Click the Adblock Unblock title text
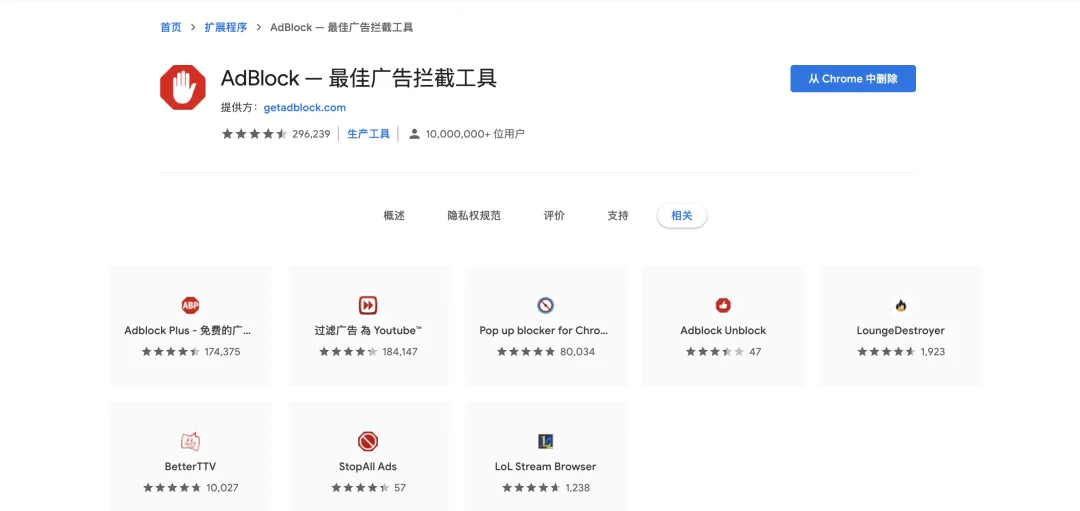This screenshot has height=511, width=1080. (723, 330)
